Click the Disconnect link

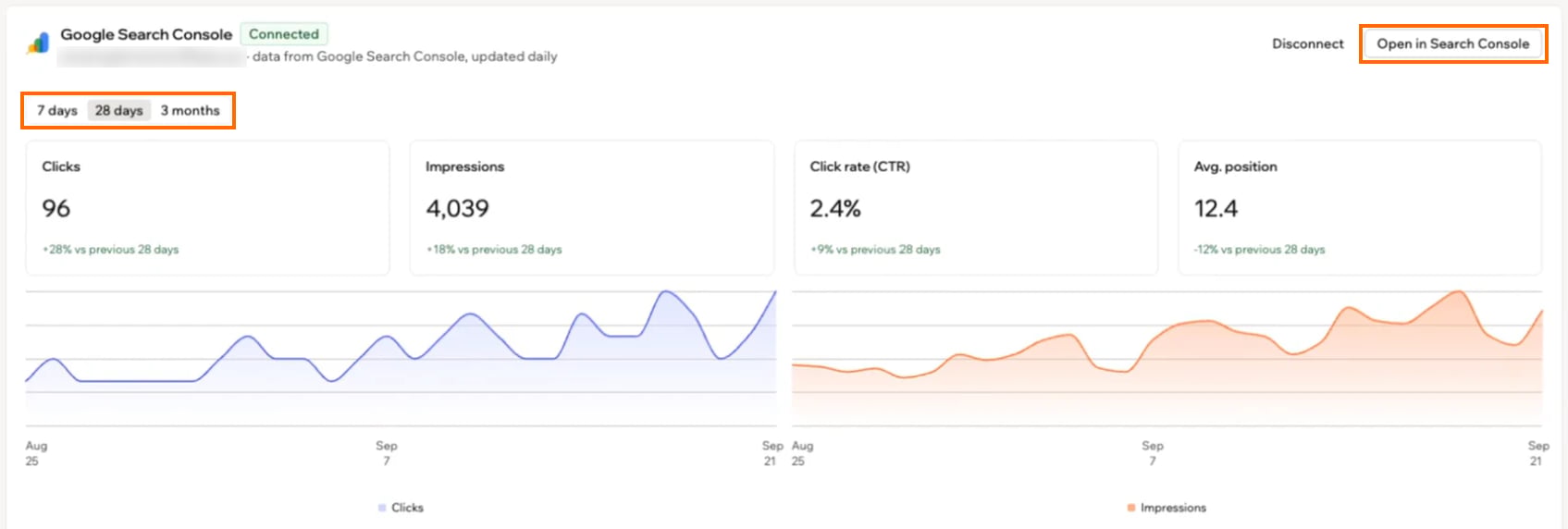pyautogui.click(x=1307, y=43)
